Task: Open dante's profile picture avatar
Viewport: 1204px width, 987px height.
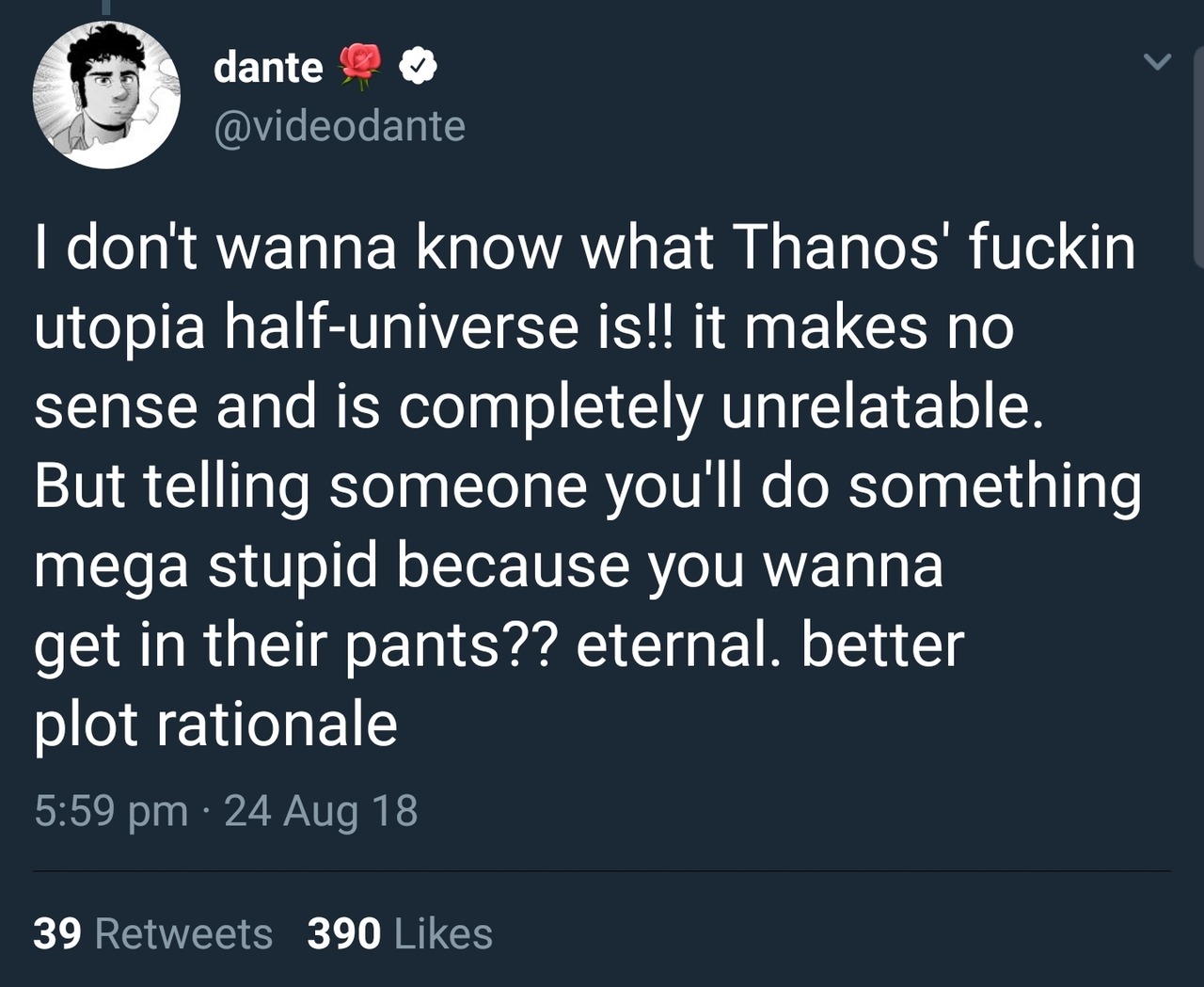Action: (106, 95)
